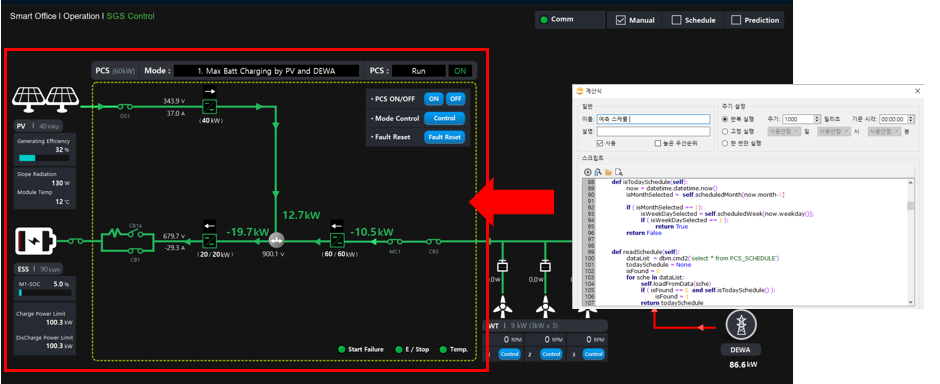Click the DEWA grid tower icon
The image size is (940, 384).
point(740,326)
